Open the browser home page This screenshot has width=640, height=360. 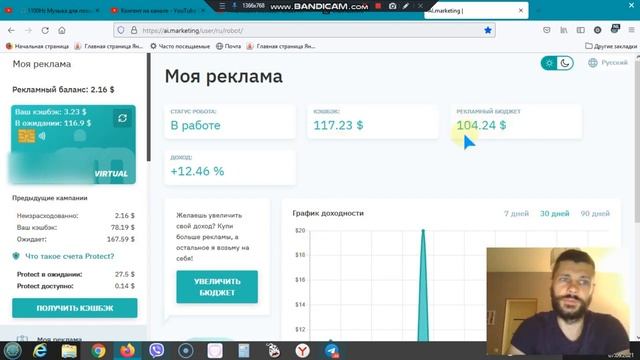[62, 31]
